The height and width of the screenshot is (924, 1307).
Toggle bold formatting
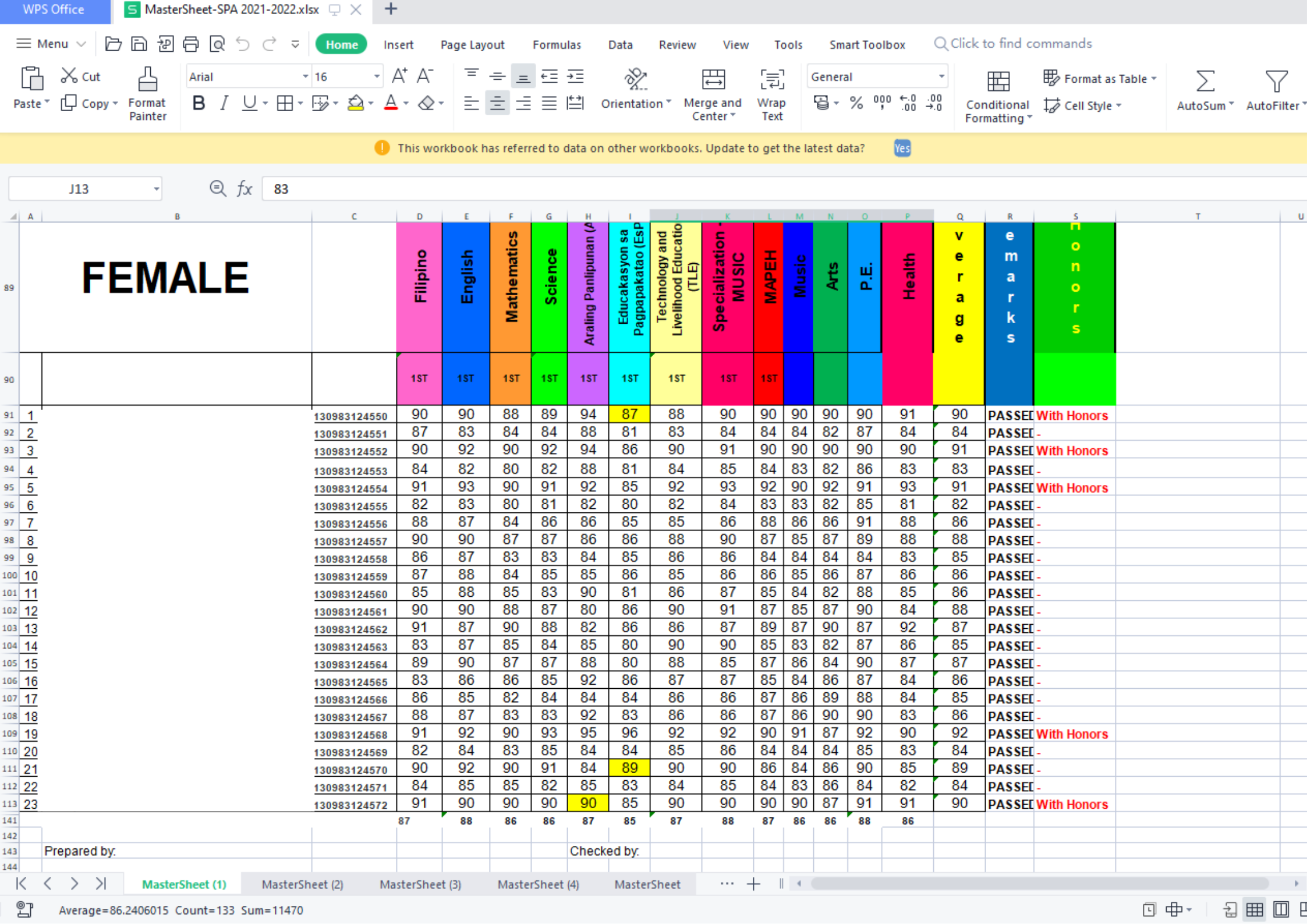click(198, 104)
